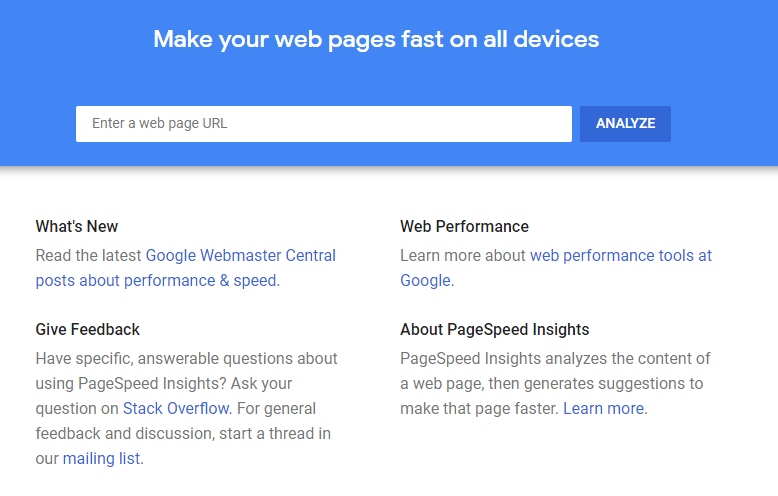Click the 'Read the latest' text
778x496 pixels.
pos(88,255)
